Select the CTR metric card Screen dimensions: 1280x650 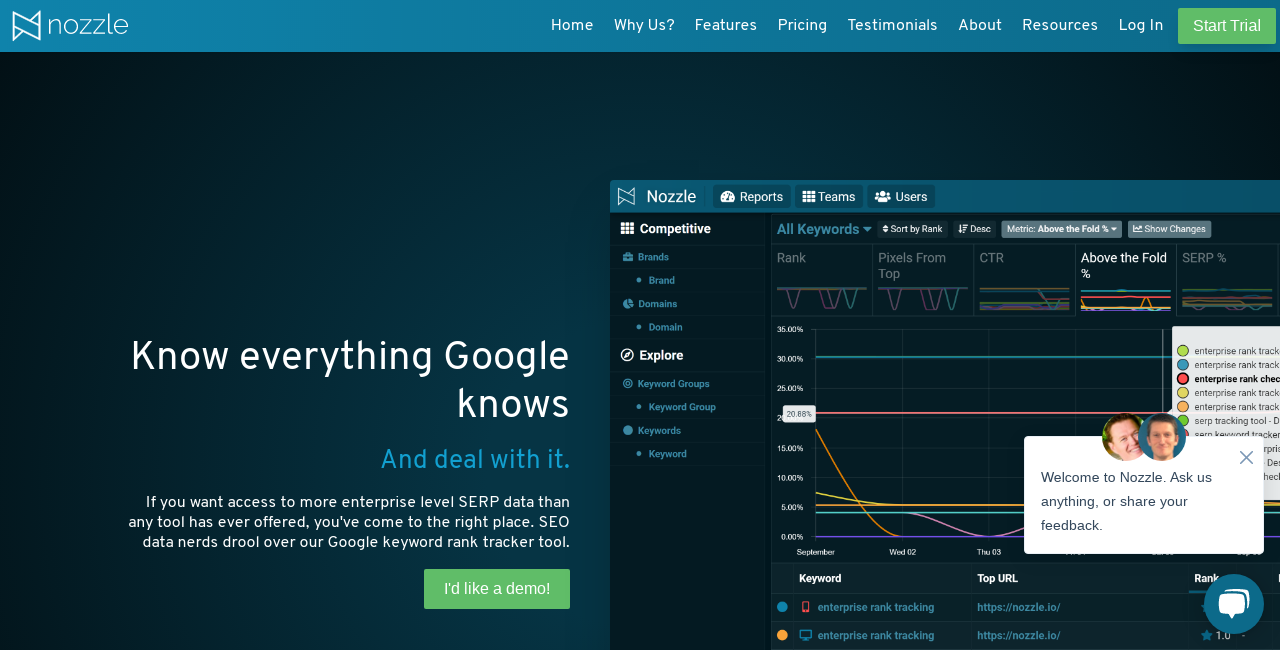(1025, 280)
